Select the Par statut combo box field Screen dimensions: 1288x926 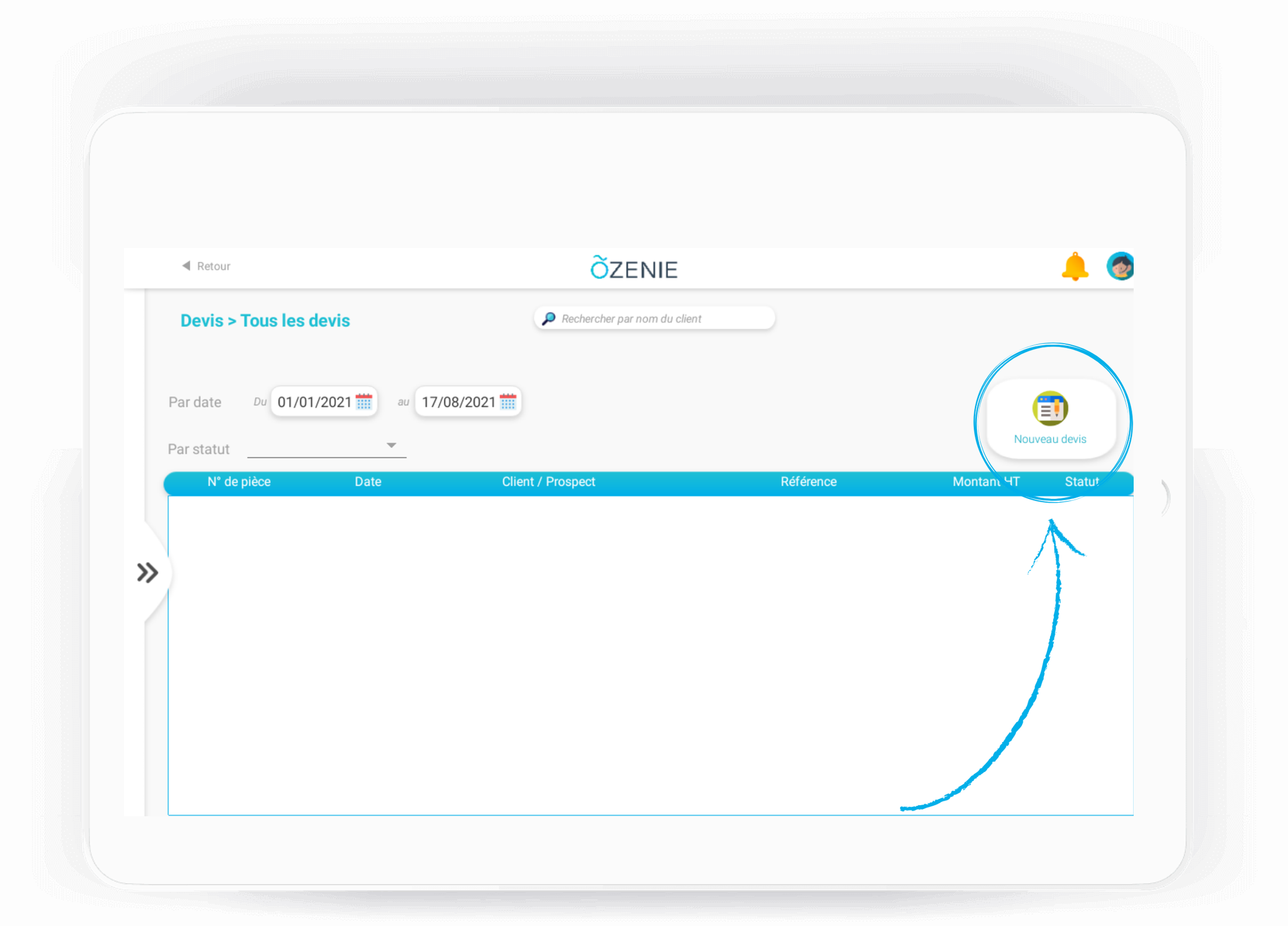326,446
